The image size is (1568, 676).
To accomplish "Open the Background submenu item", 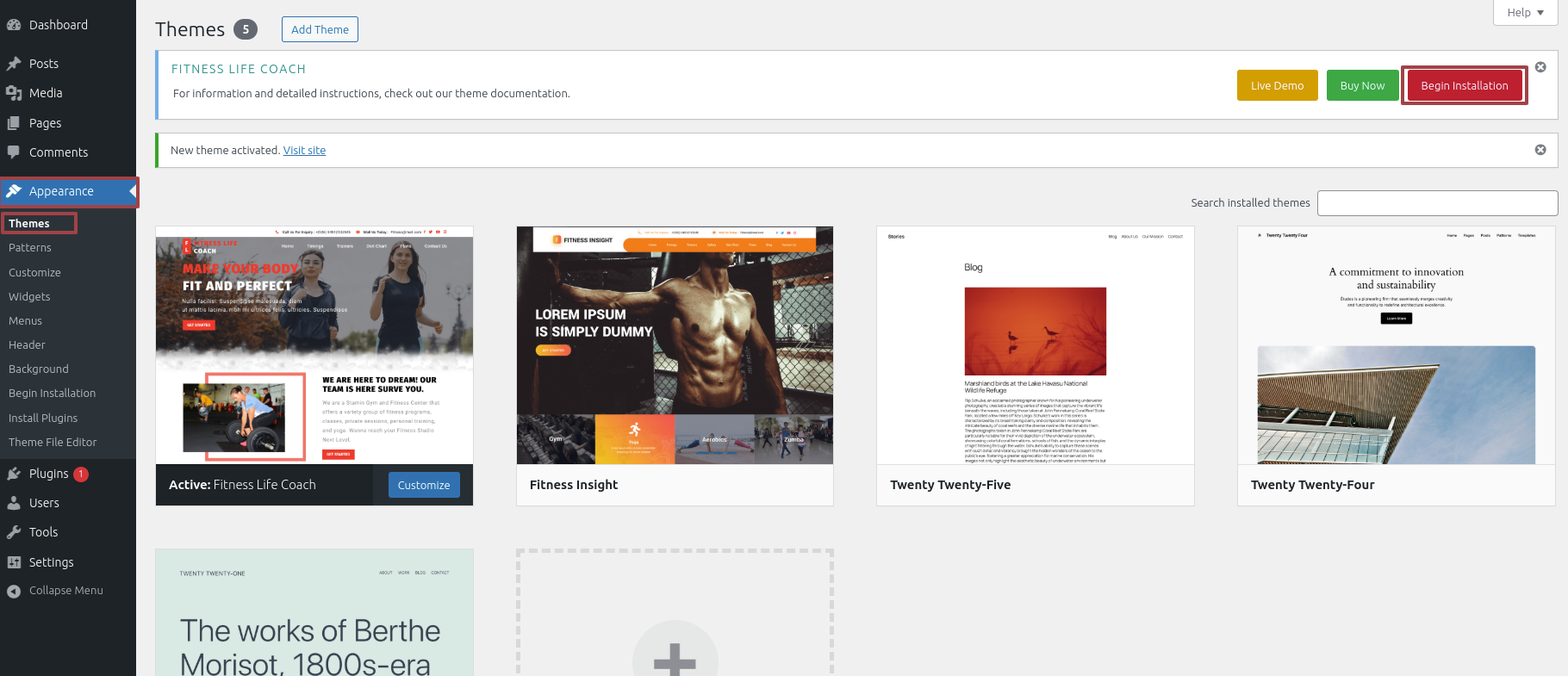I will coord(39,369).
